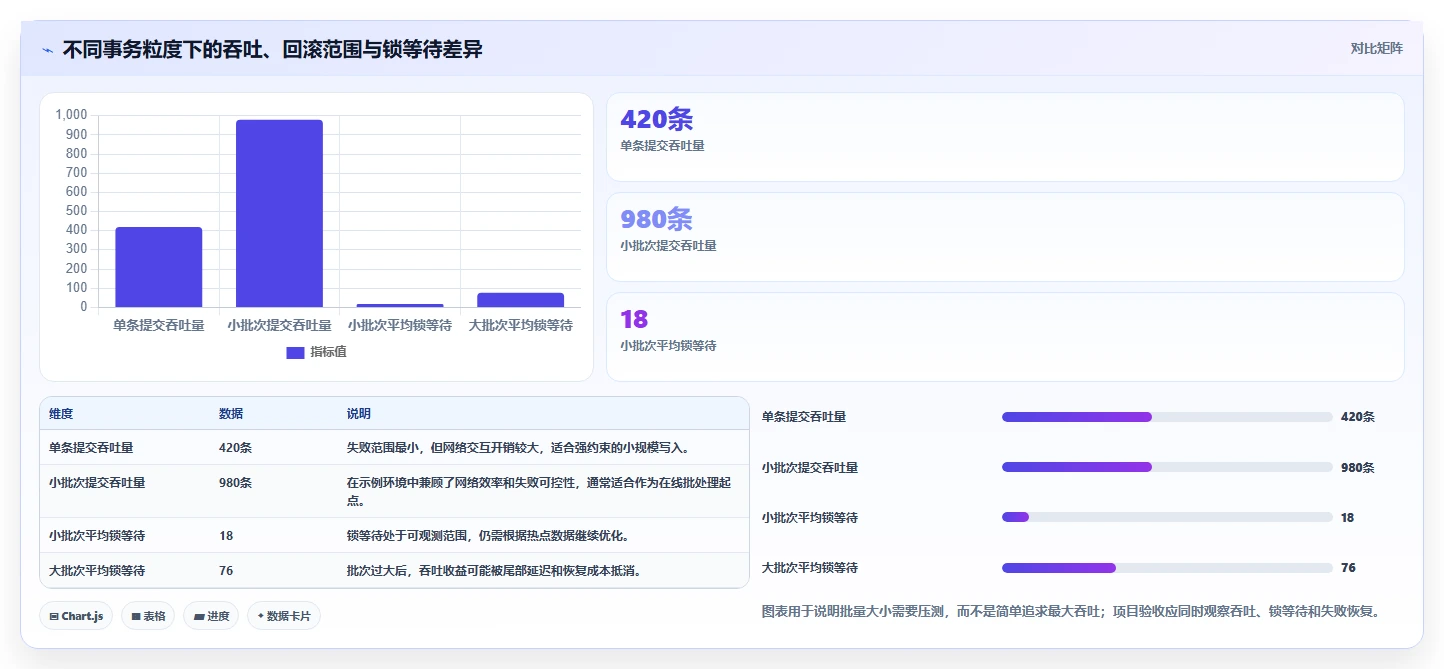Click table row cell 小批次平均锁等待
1444x669 pixels.
pyautogui.click(x=97, y=536)
